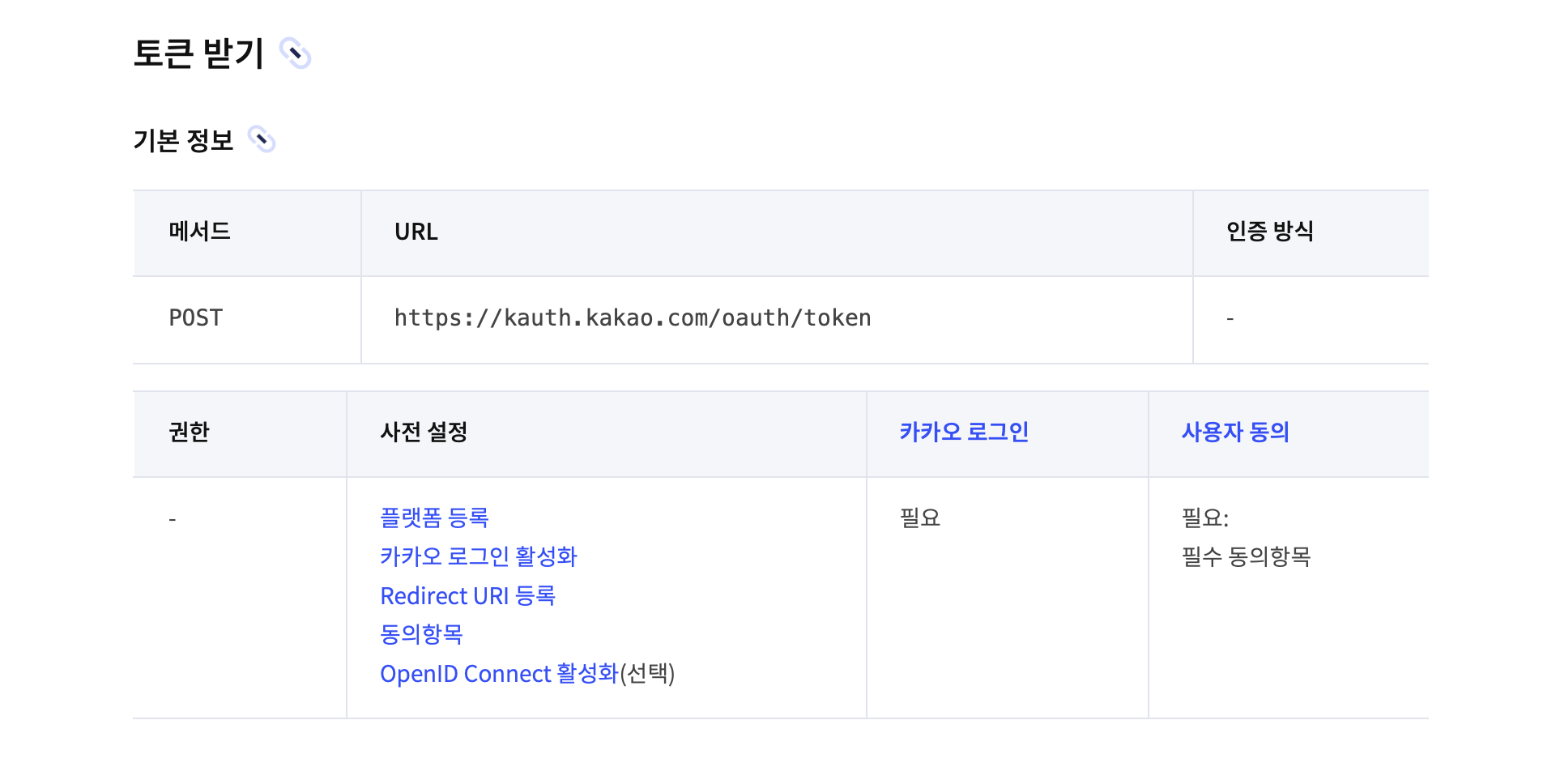Click the 기본 정보 subheading
The image size is (1560, 784).
click(183, 140)
